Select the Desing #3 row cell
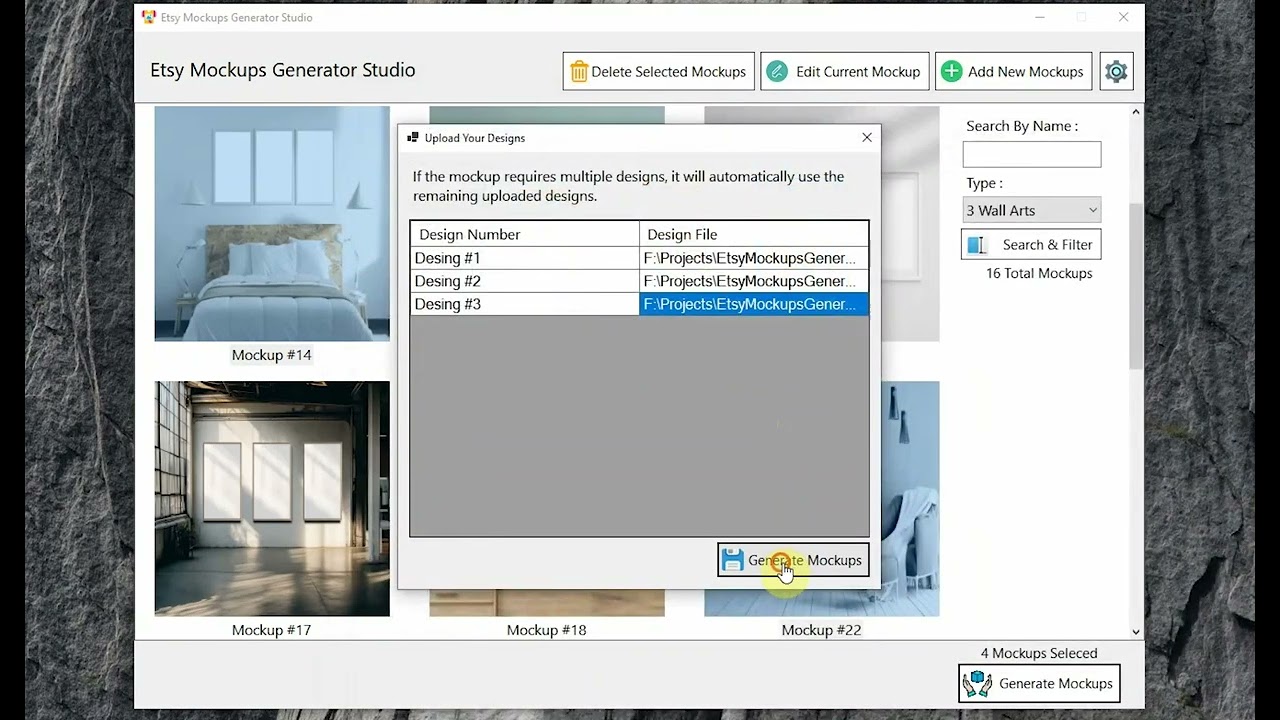Image resolution: width=1280 pixels, height=720 pixels. 525,304
